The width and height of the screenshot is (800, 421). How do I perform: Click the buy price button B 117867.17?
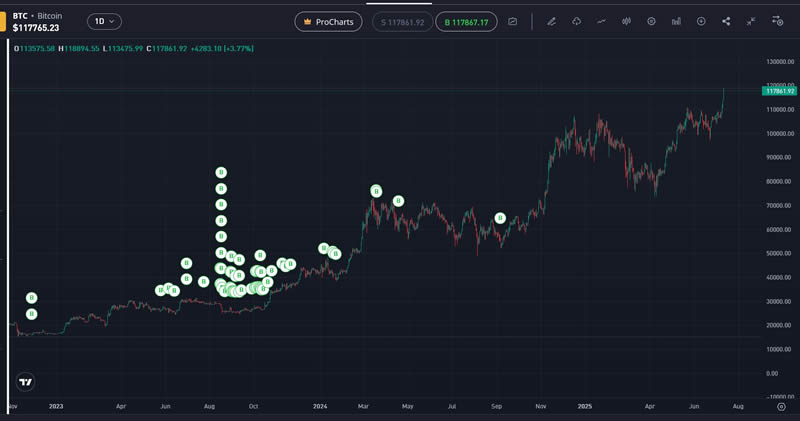pos(466,22)
